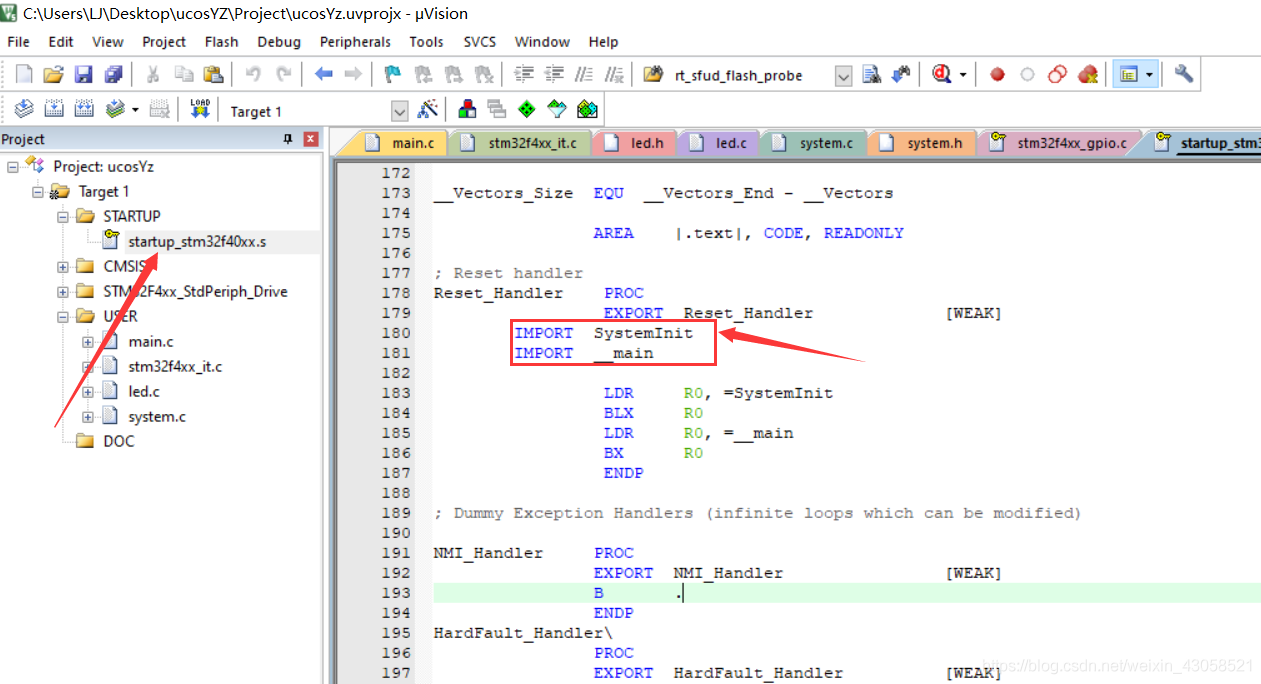Image resolution: width=1261 pixels, height=684 pixels.
Task: Open the Flash menu
Action: [221, 42]
